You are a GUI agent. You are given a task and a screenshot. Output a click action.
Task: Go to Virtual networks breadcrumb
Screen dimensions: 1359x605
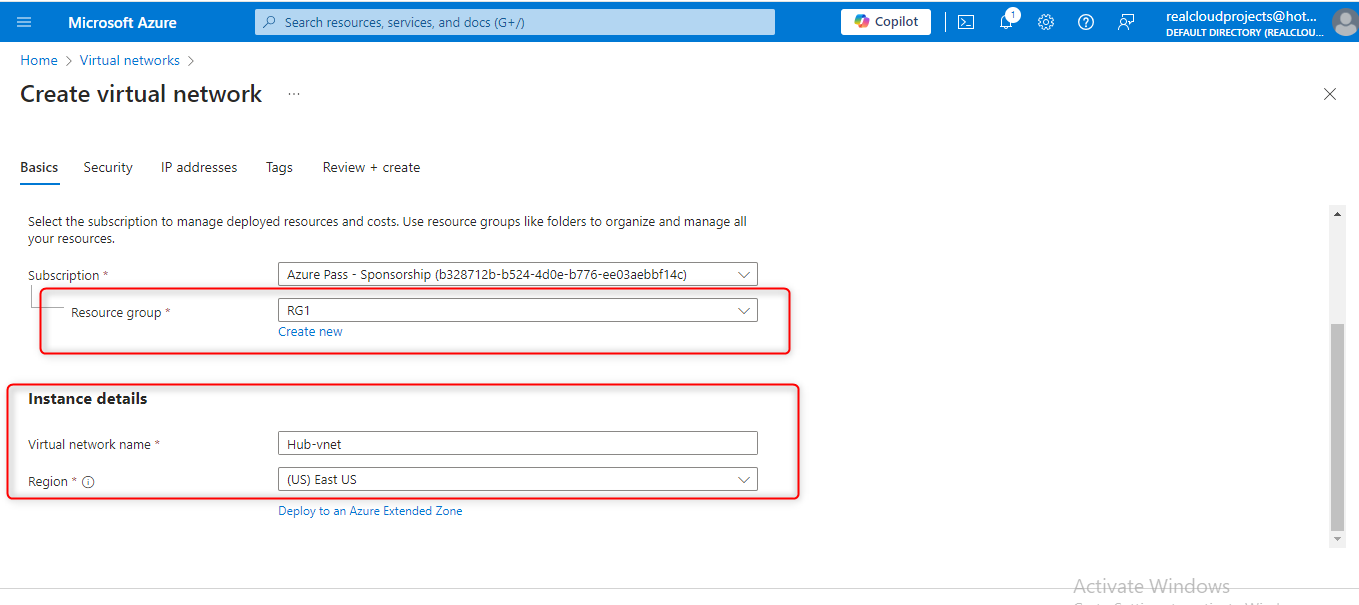point(130,60)
